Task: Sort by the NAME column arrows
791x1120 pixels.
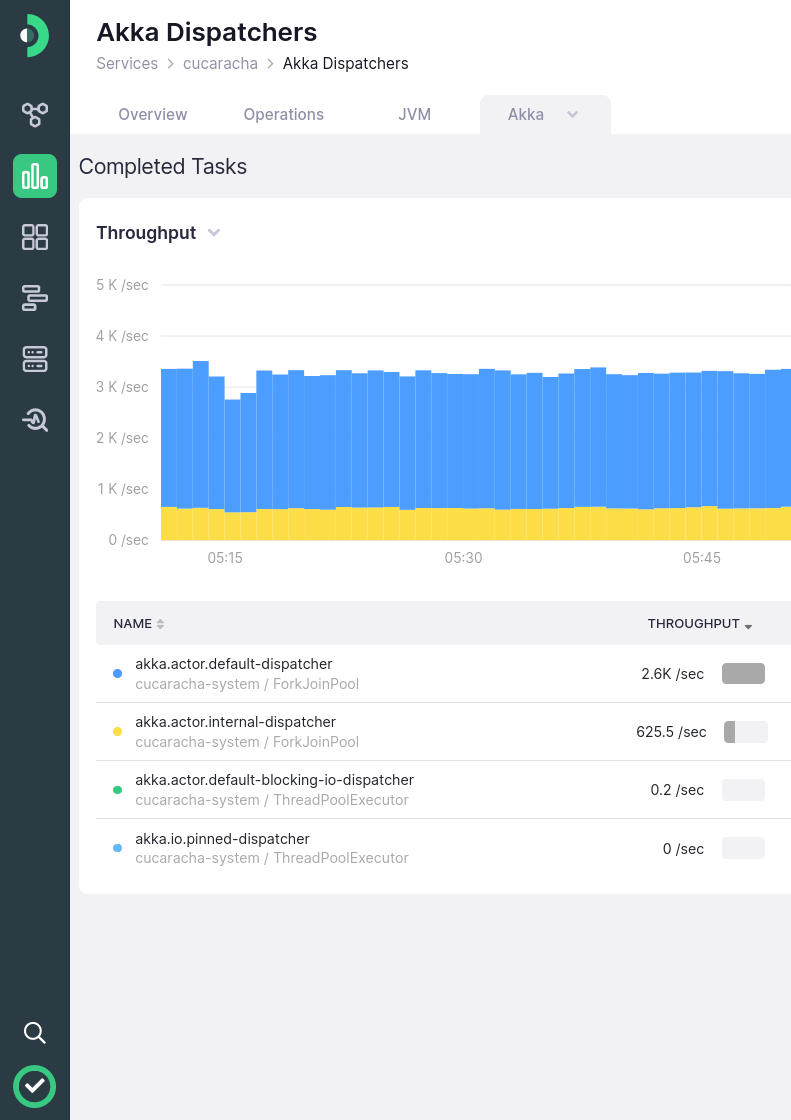Action: tap(160, 624)
